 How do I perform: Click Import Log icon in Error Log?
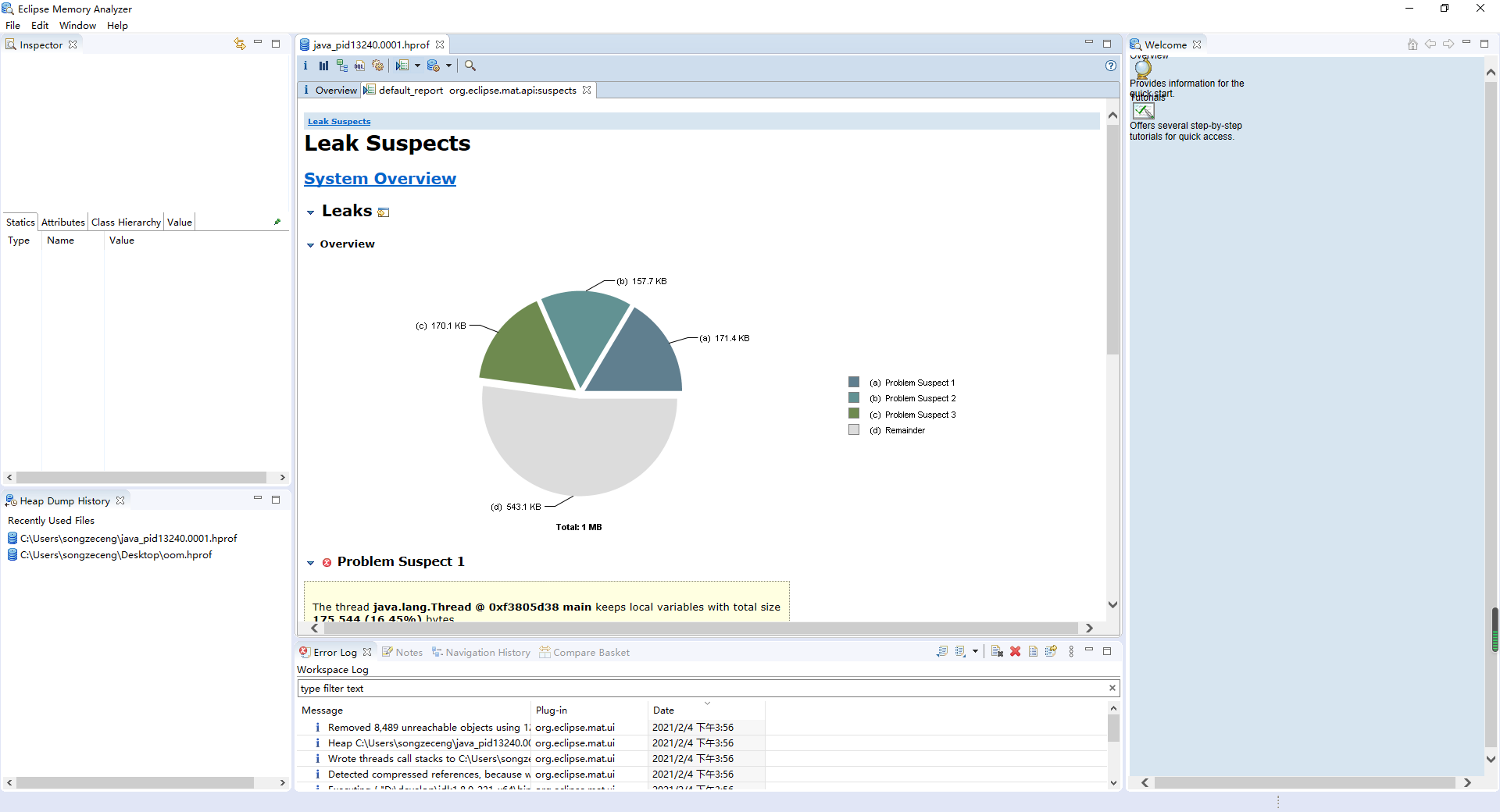pos(961,651)
